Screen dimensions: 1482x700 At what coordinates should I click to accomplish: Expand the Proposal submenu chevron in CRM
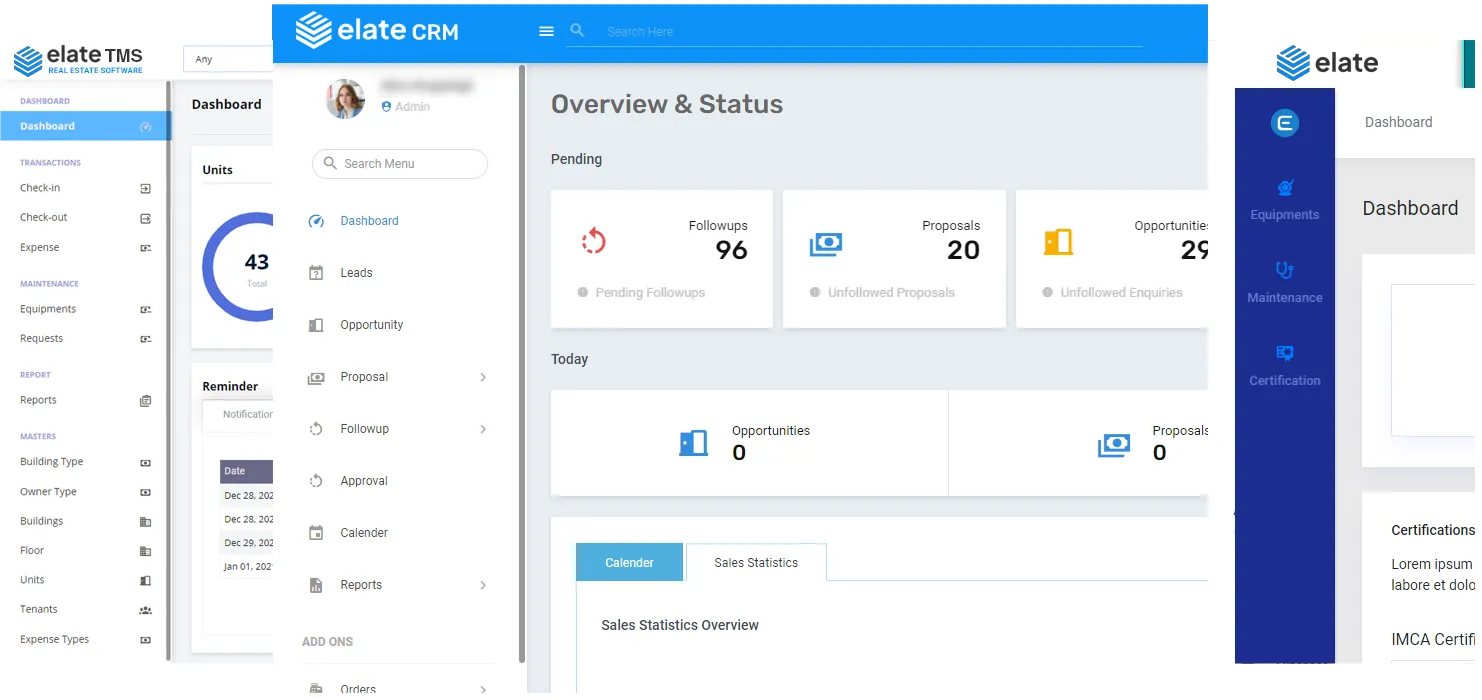click(483, 377)
